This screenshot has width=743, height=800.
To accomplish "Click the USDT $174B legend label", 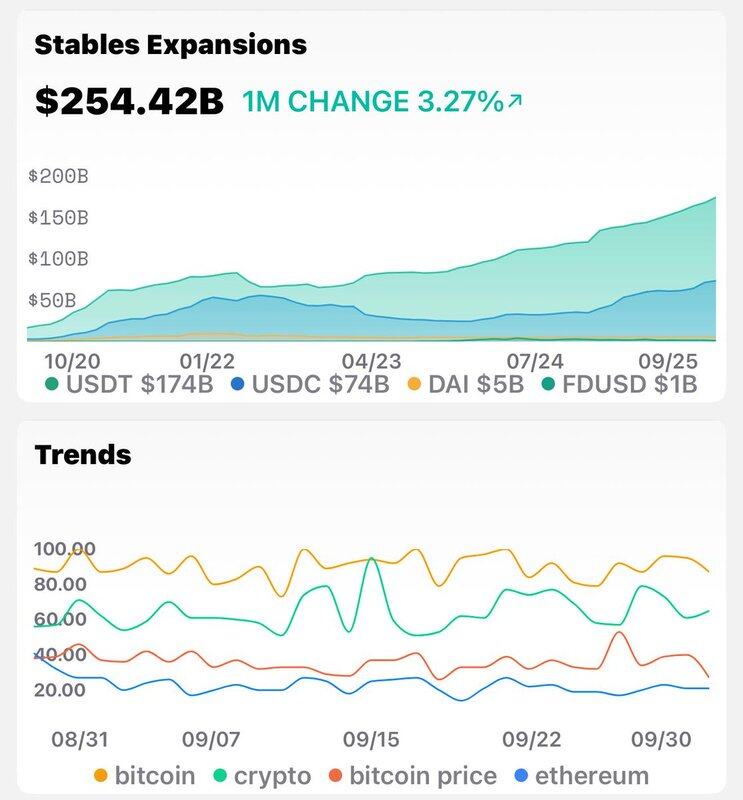I will point(137,384).
